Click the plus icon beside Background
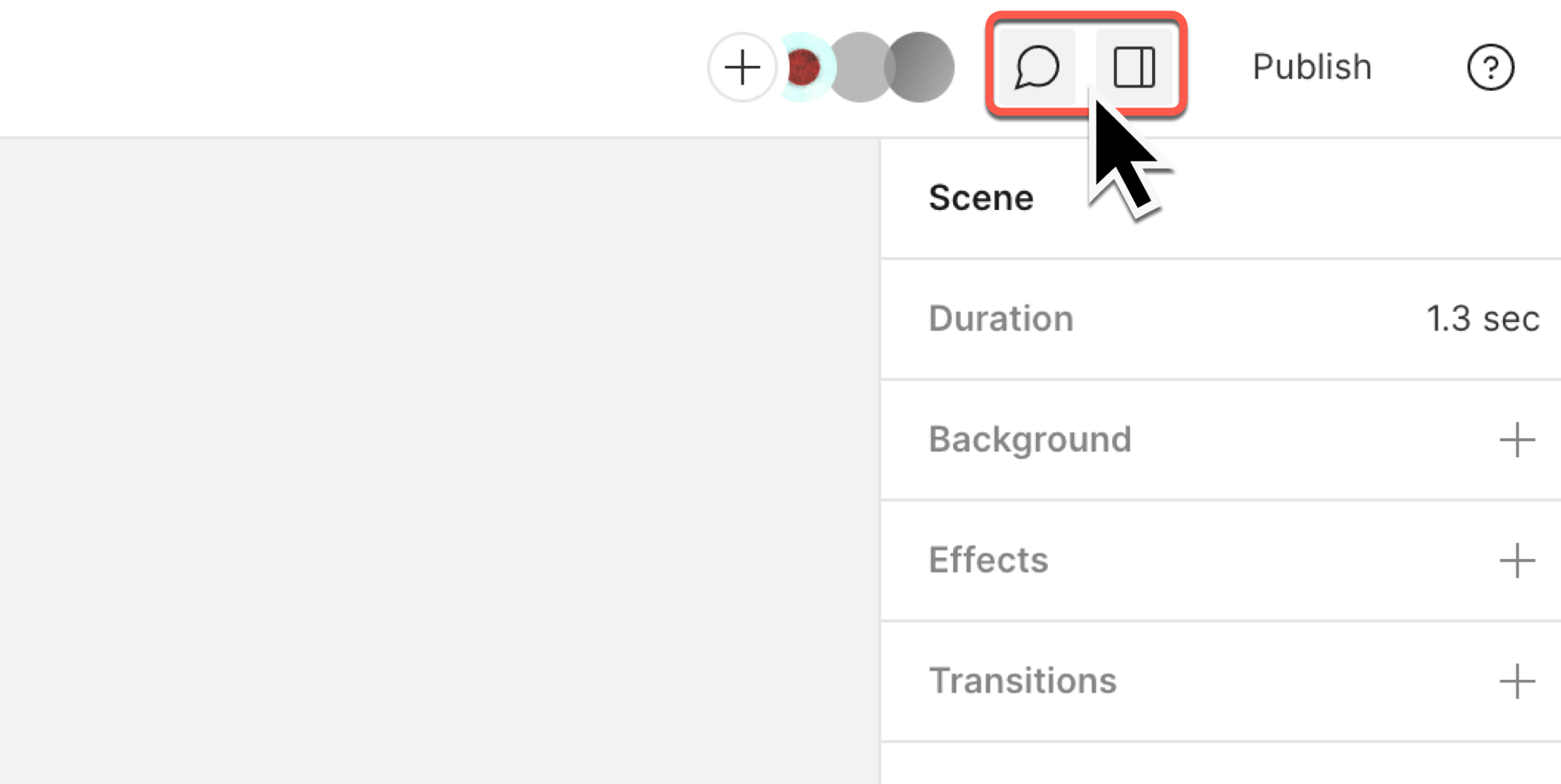The height and width of the screenshot is (784, 1561). [1516, 440]
